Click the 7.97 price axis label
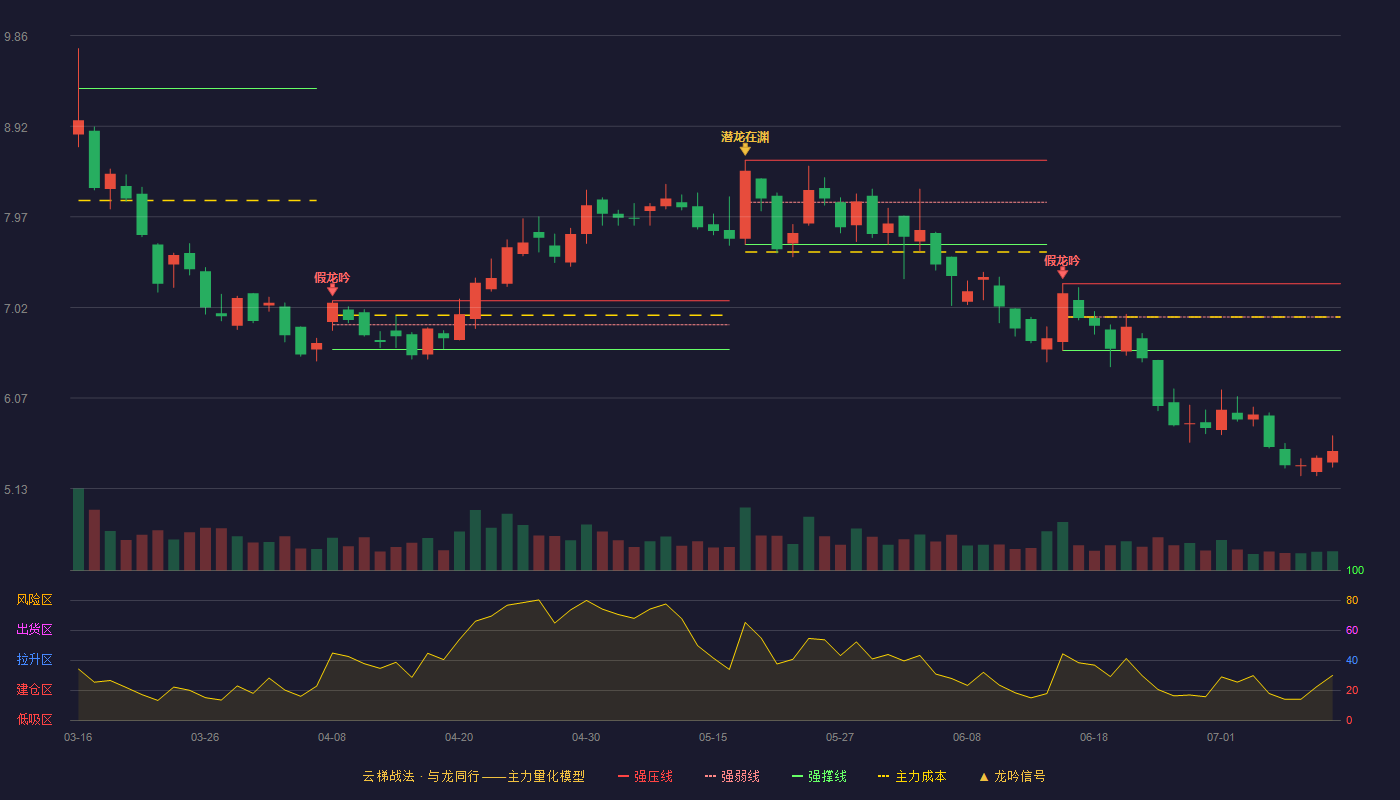Screen dimensions: 1400x800 click(16, 218)
